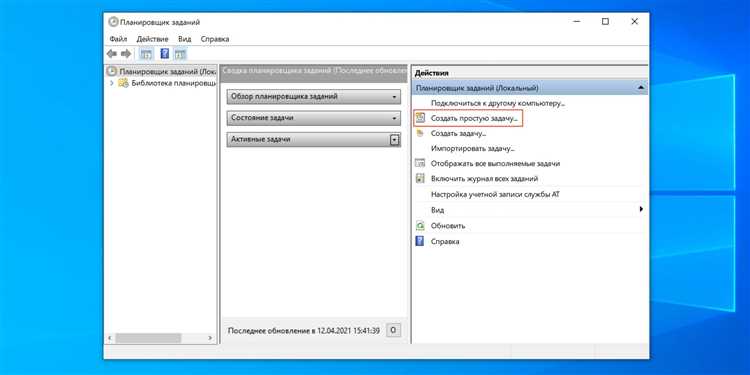Click Создать простую задачу... action
The height and width of the screenshot is (375, 750).
coord(474,118)
